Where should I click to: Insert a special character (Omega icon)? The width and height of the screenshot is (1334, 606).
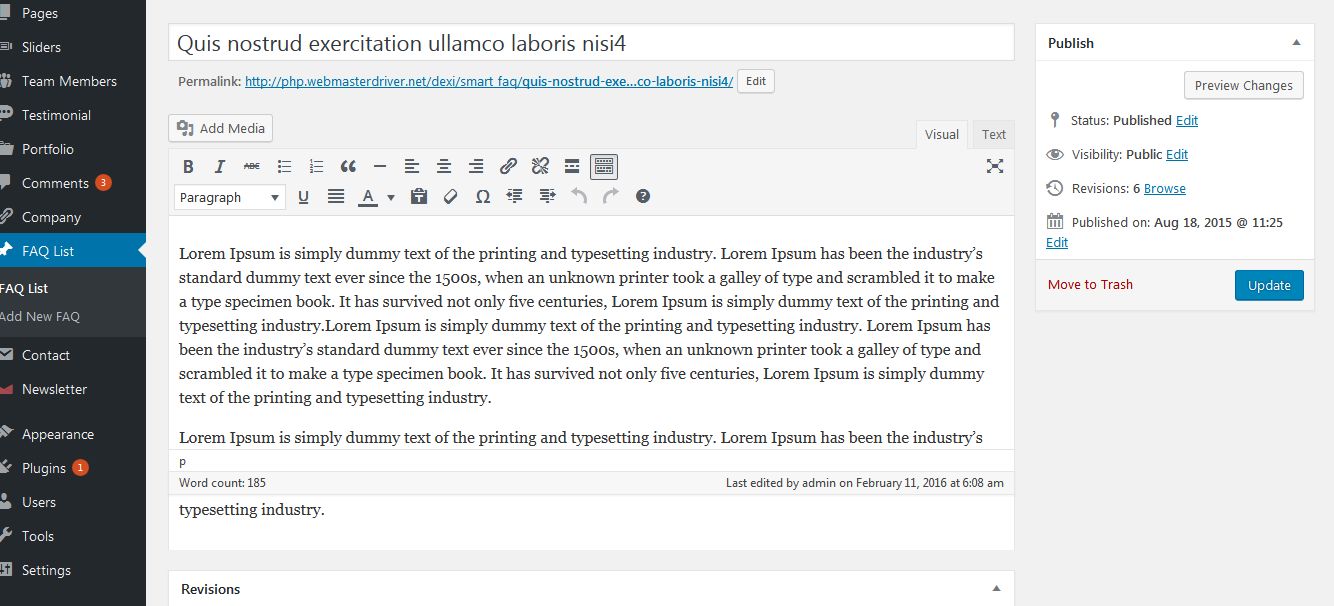482,197
